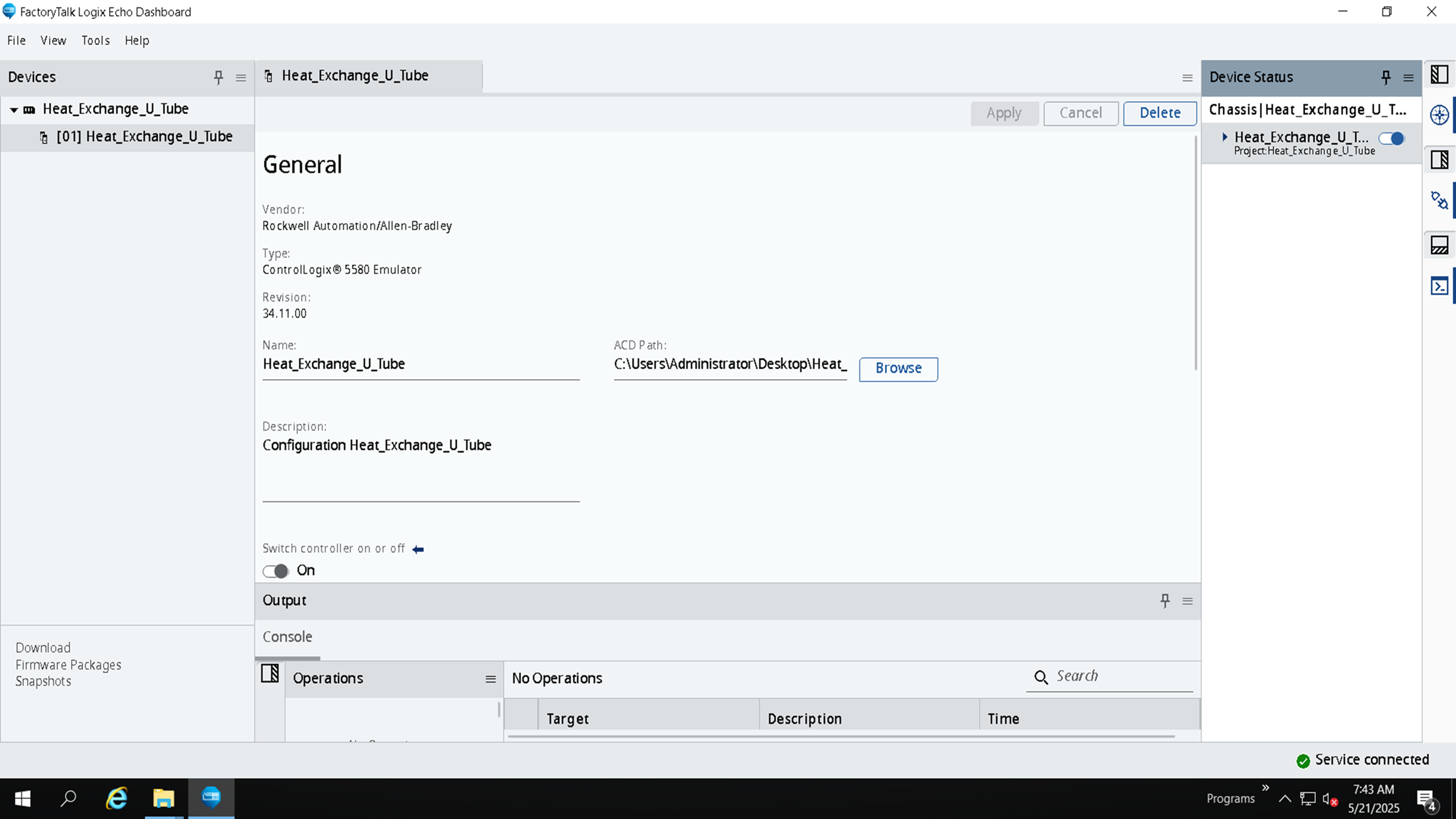
Task: Click the controller icon in slot 01 row
Action: tap(44, 138)
